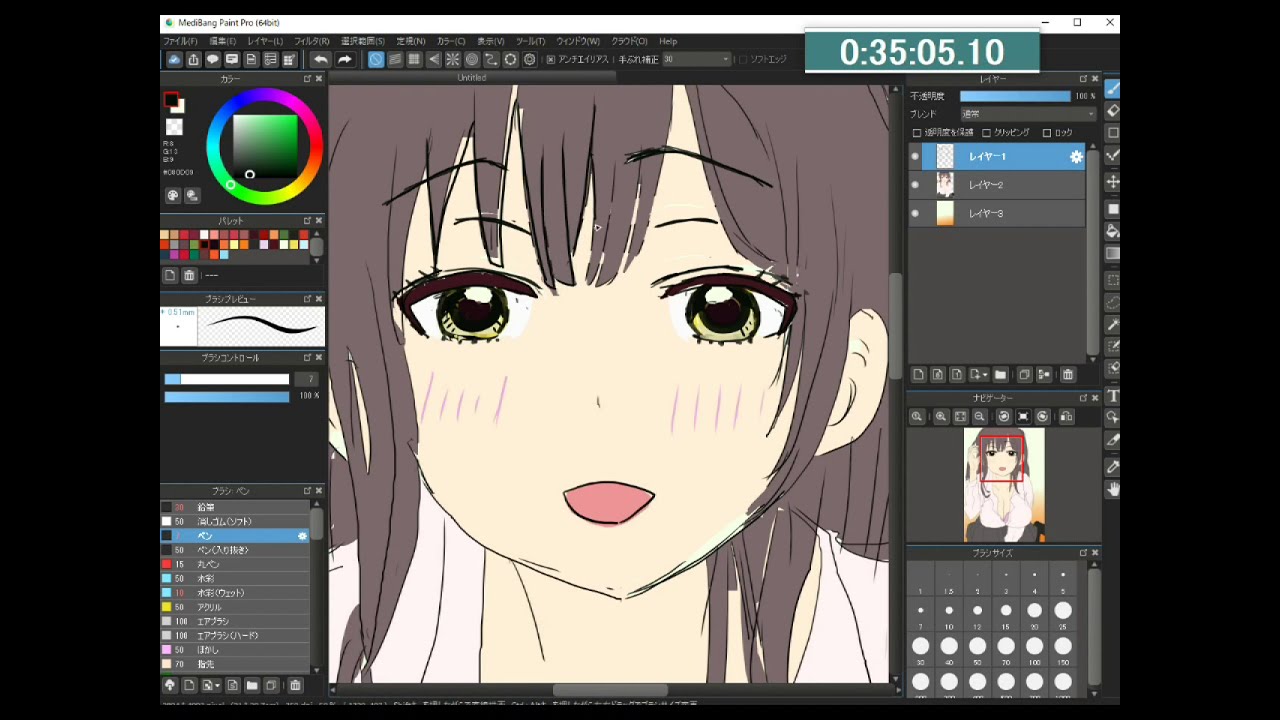Click the undo arrow in the toolbar

click(321, 60)
